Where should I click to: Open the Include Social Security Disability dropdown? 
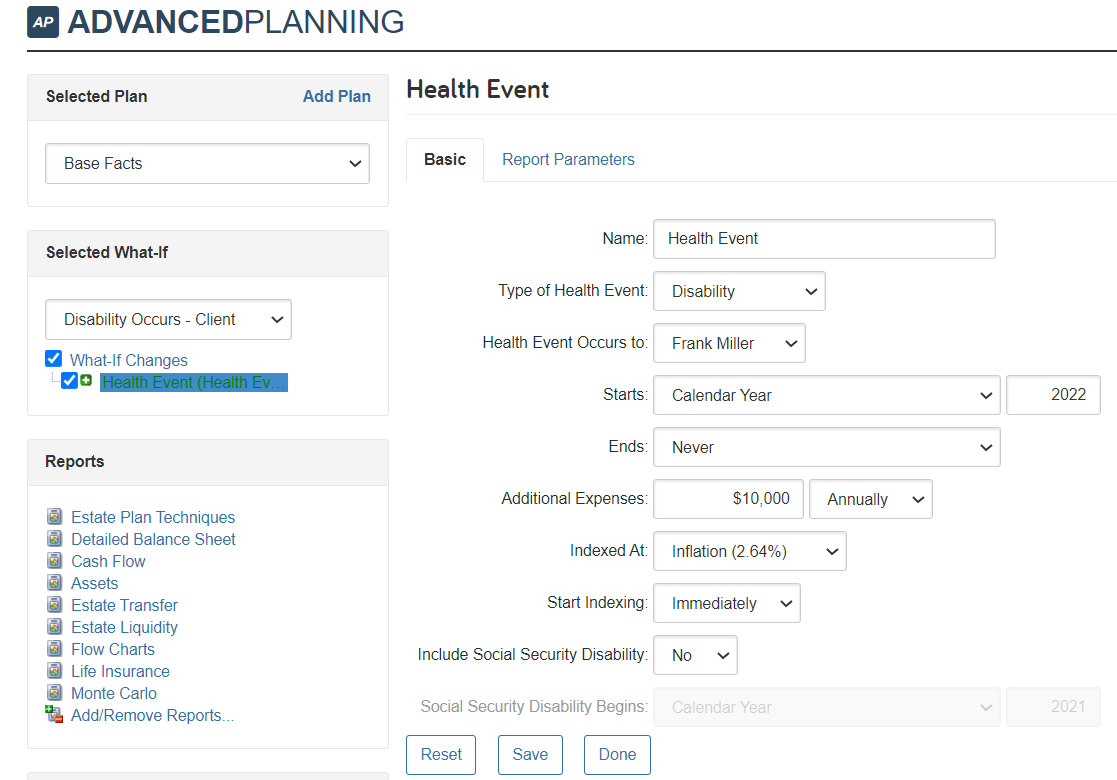tap(695, 655)
